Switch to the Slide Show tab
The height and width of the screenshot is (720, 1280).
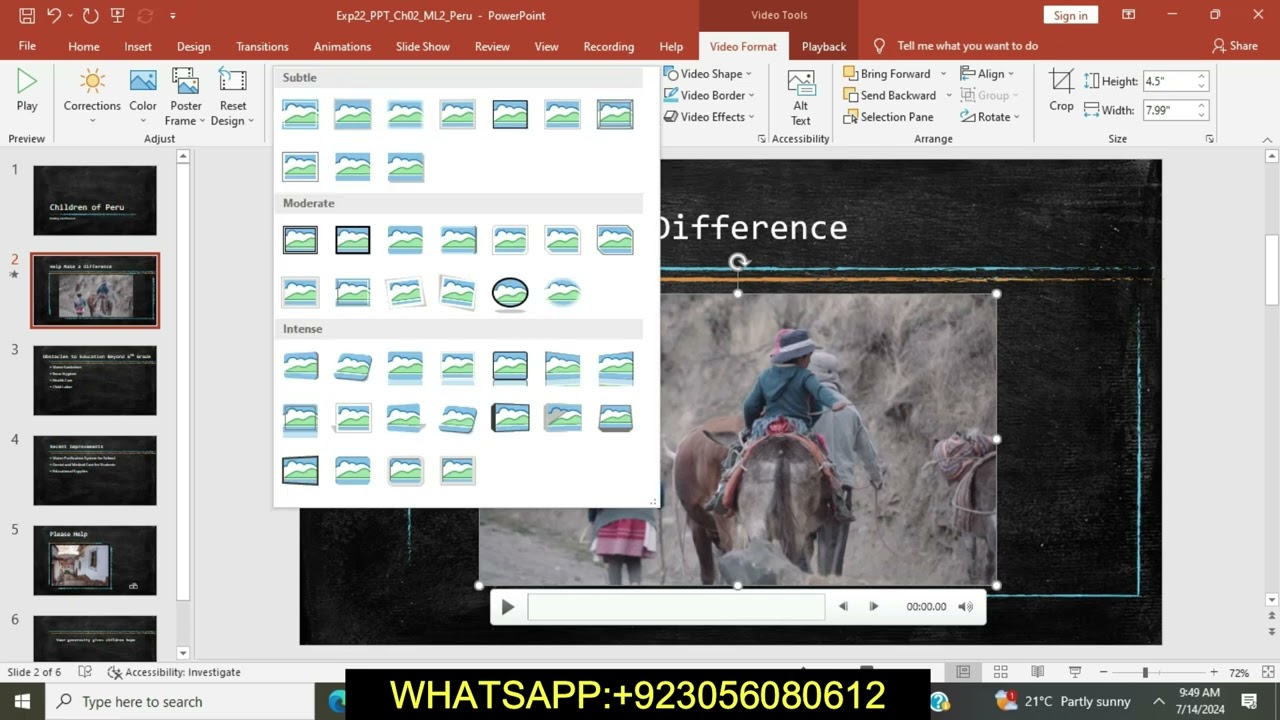click(423, 46)
